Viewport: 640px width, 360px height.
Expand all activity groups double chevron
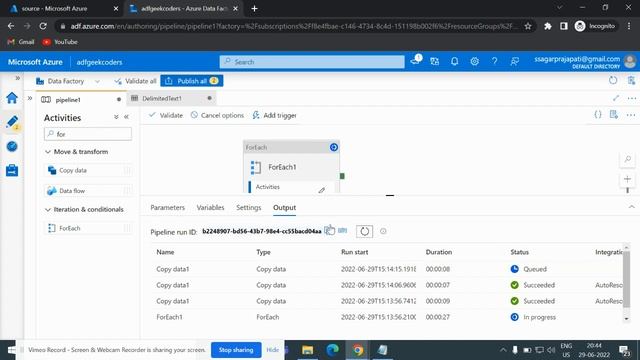coord(116,117)
